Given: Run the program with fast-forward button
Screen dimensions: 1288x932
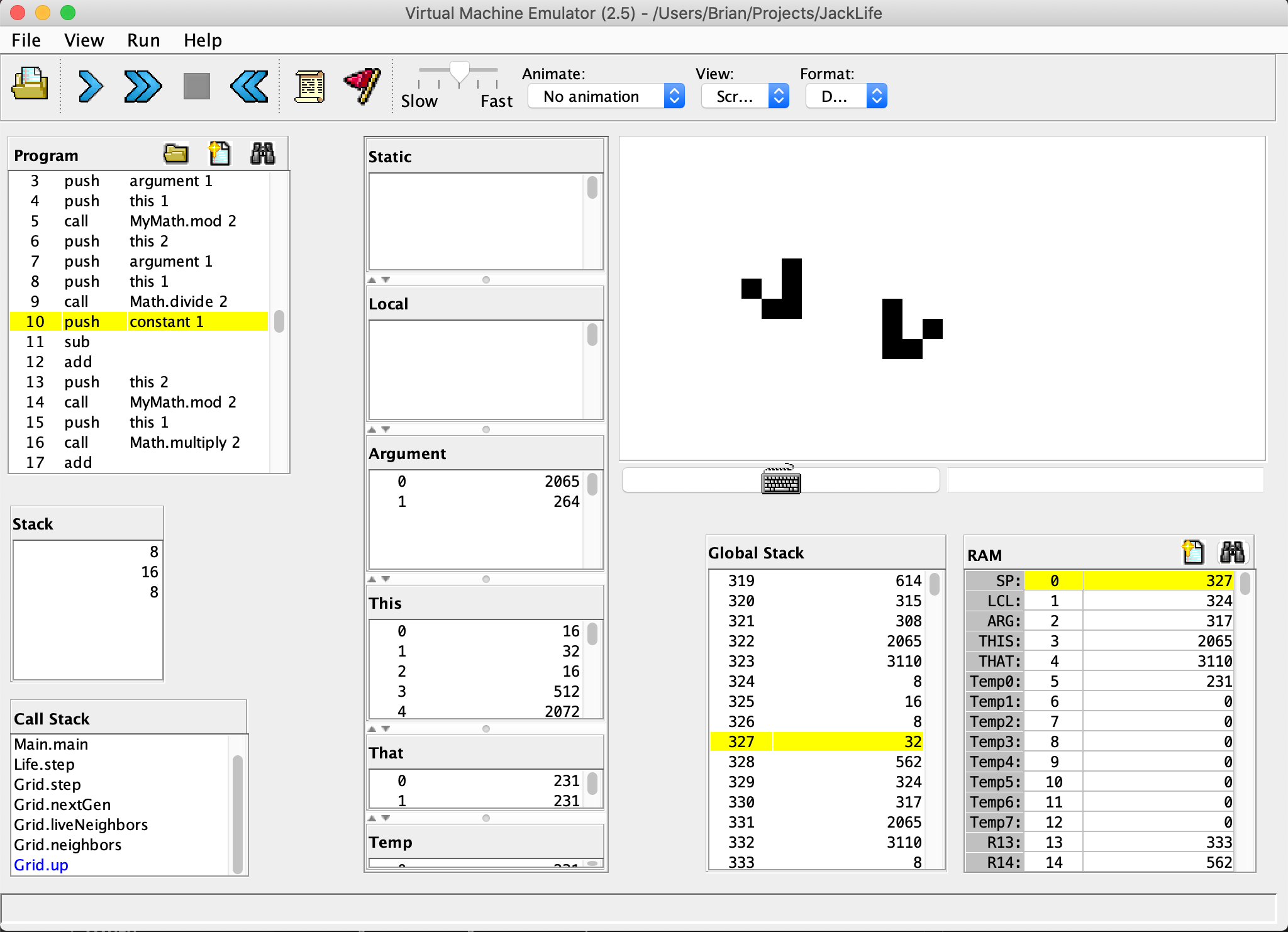Looking at the screenshot, I should [143, 86].
